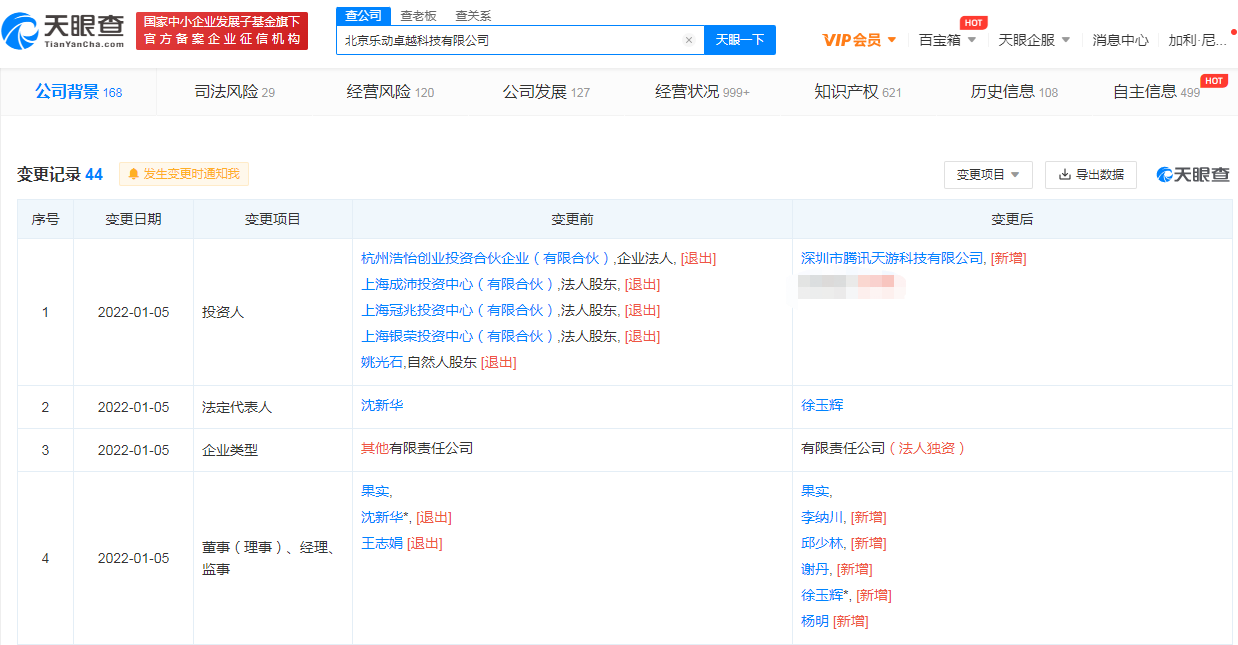Switch to 经营状况 tab
Viewport: 1238px width, 645px height.
(x=702, y=92)
